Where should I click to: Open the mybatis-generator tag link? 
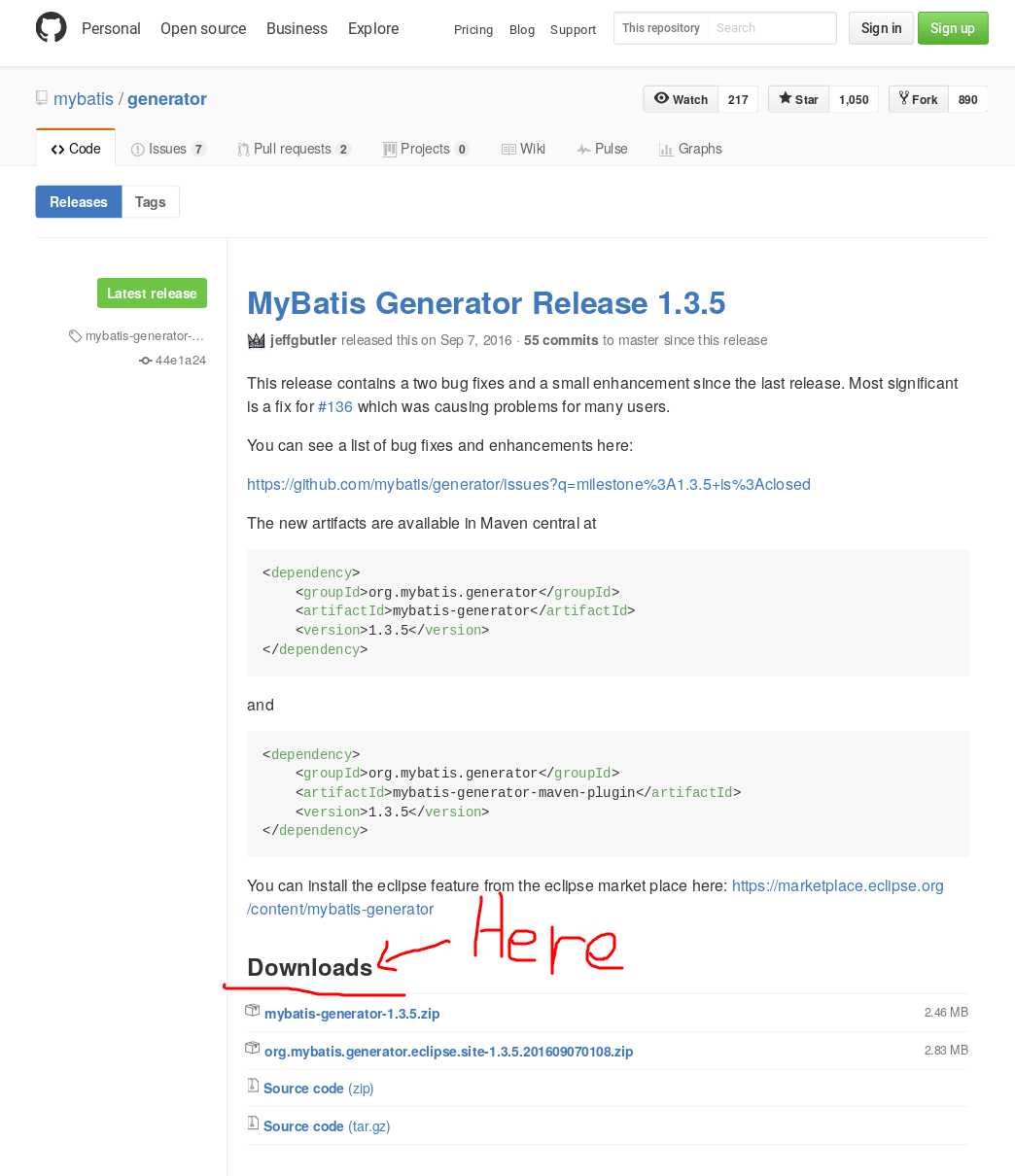click(x=145, y=336)
